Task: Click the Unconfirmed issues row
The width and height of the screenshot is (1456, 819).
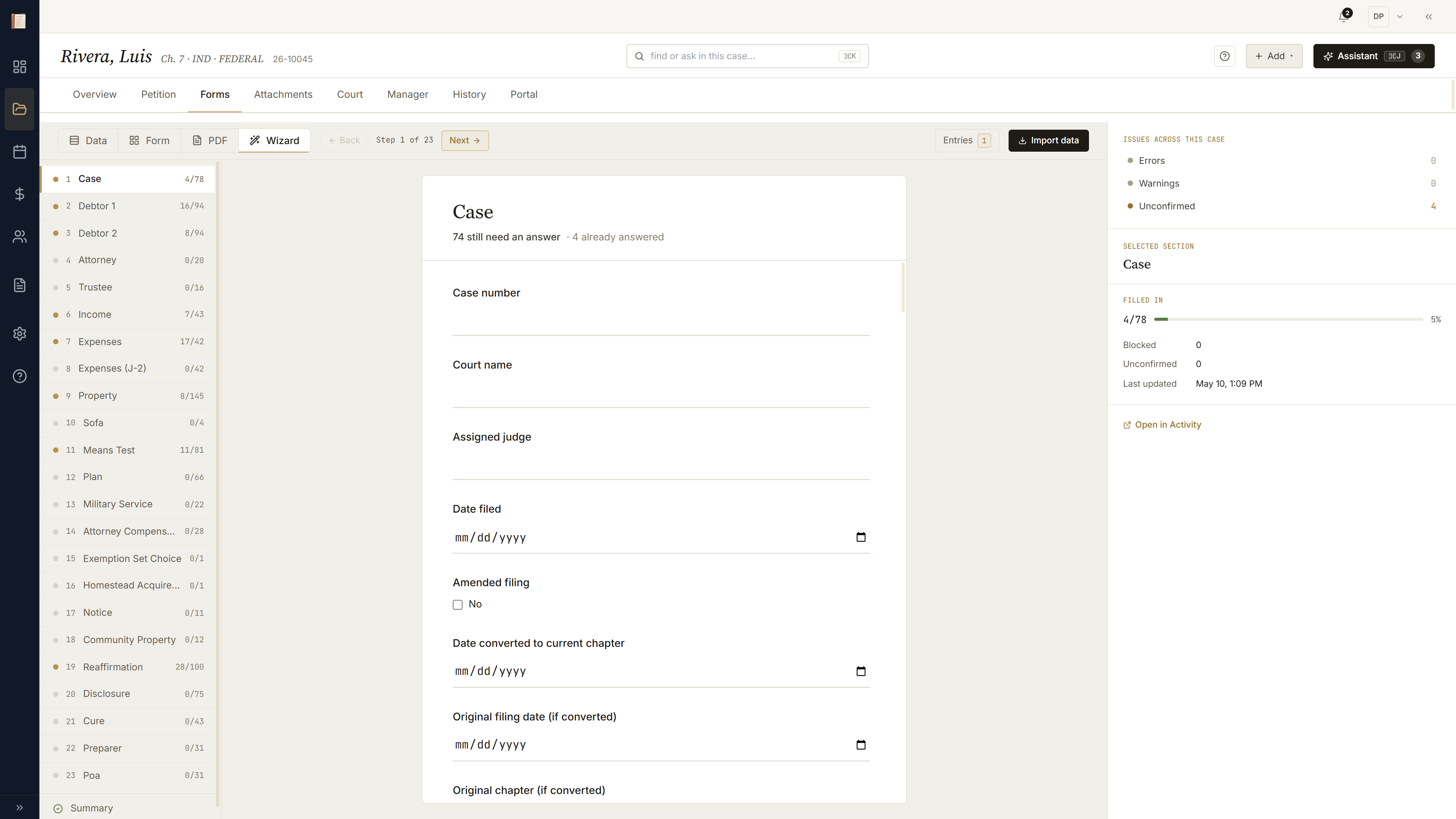Action: (1281, 206)
